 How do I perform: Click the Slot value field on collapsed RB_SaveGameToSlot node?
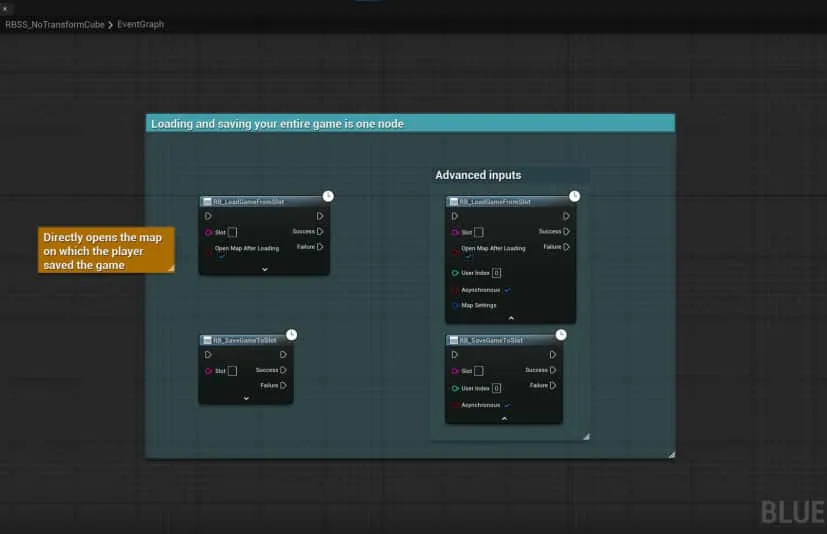233,371
